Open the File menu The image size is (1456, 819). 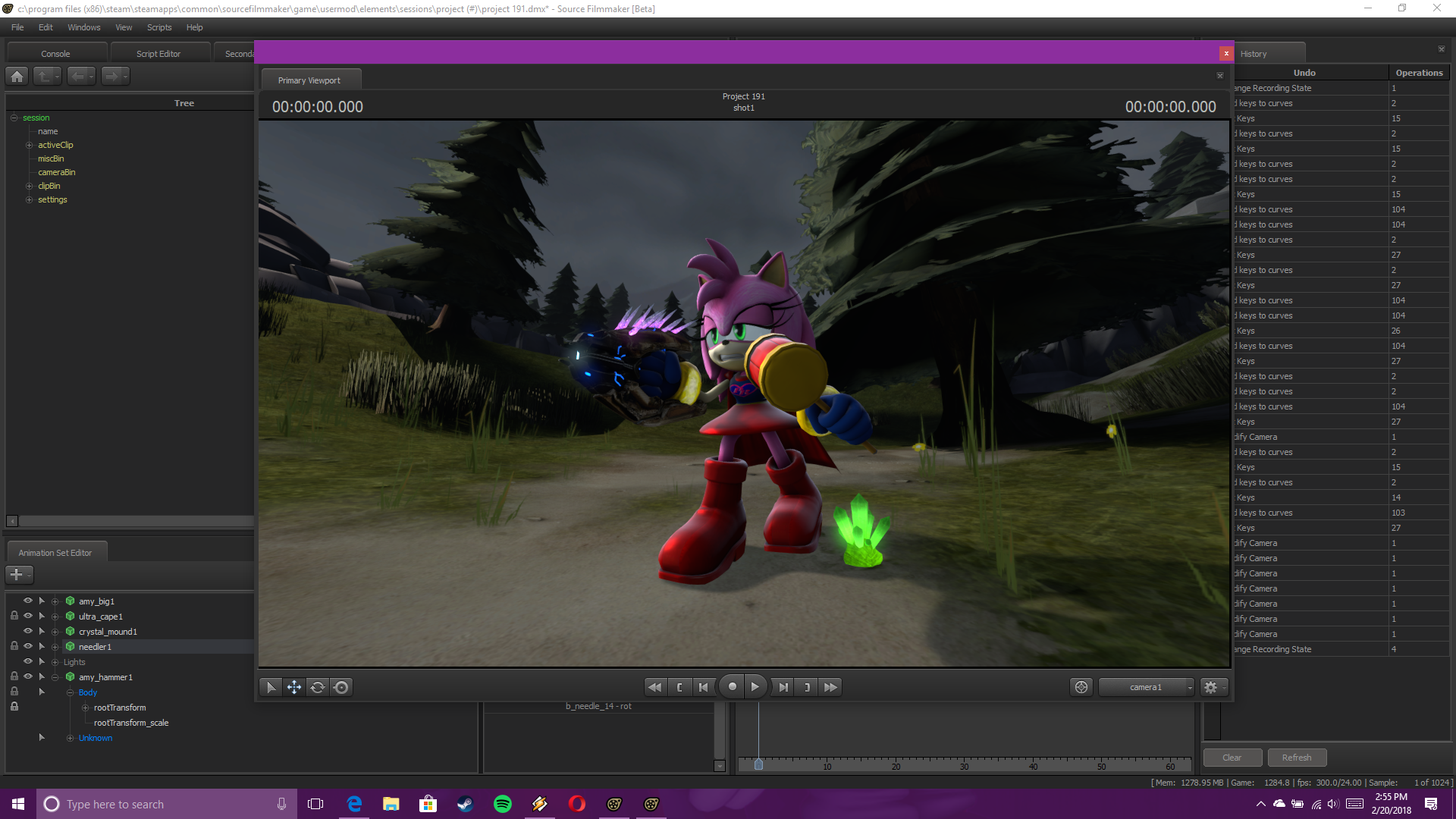tap(17, 27)
